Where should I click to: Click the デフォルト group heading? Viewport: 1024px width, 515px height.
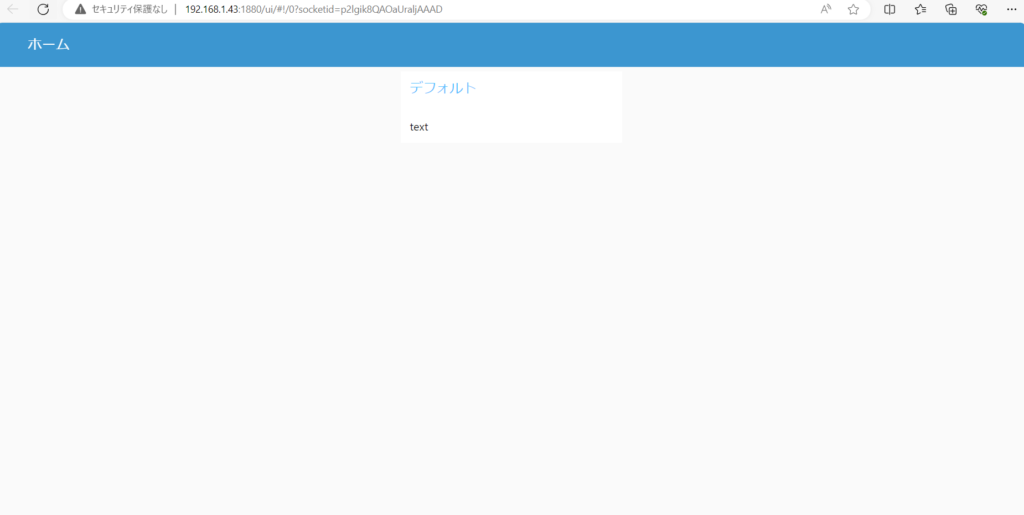pos(443,88)
